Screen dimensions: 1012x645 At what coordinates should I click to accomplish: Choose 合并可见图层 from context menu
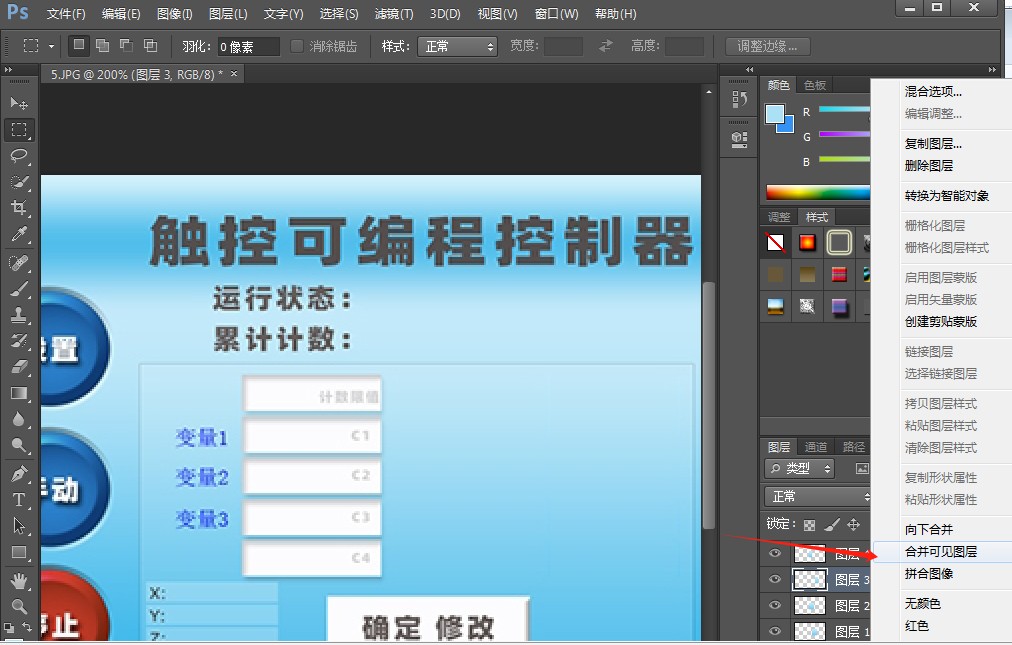coord(941,551)
